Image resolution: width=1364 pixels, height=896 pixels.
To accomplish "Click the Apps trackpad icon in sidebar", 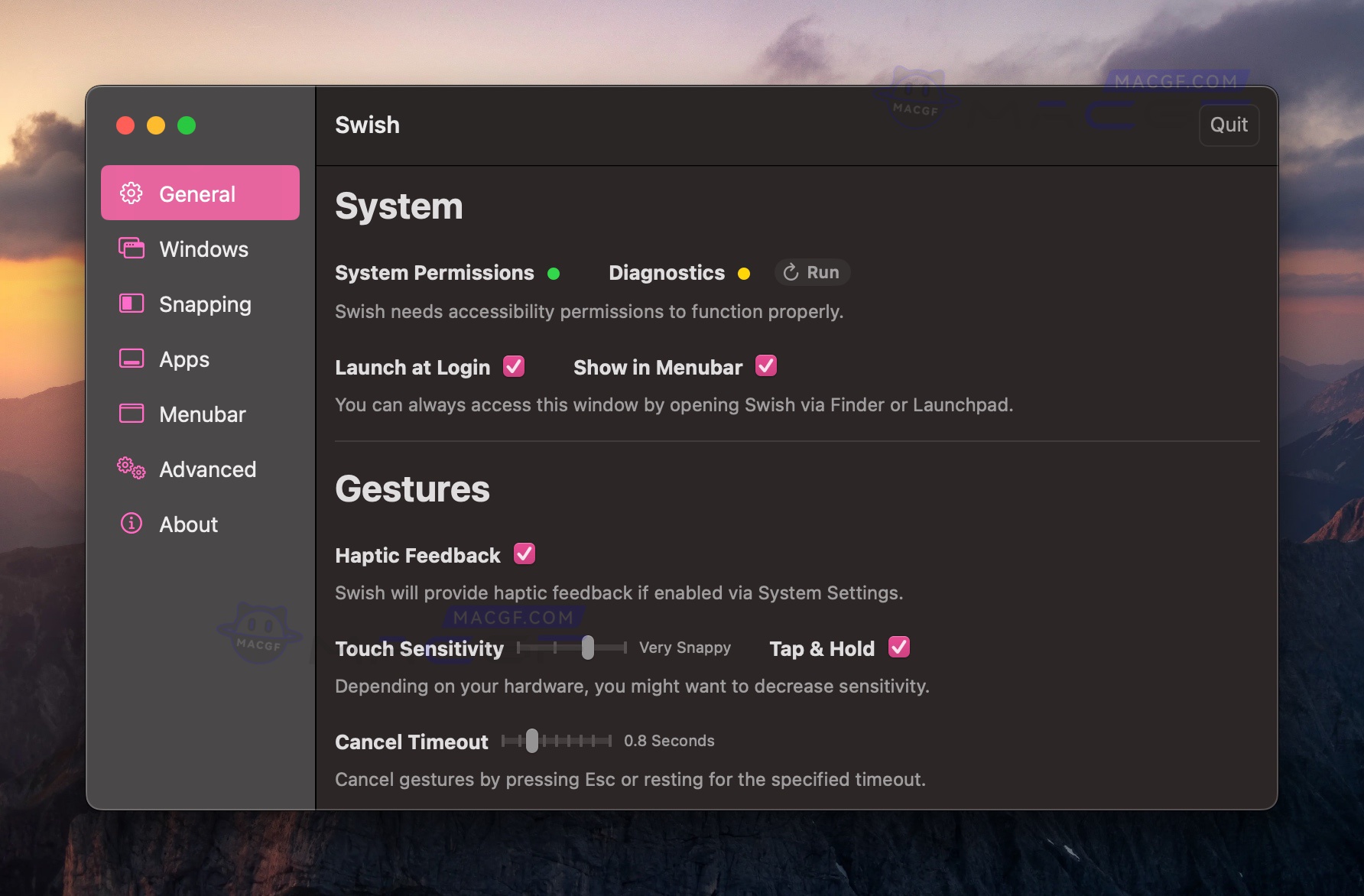I will coord(130,359).
